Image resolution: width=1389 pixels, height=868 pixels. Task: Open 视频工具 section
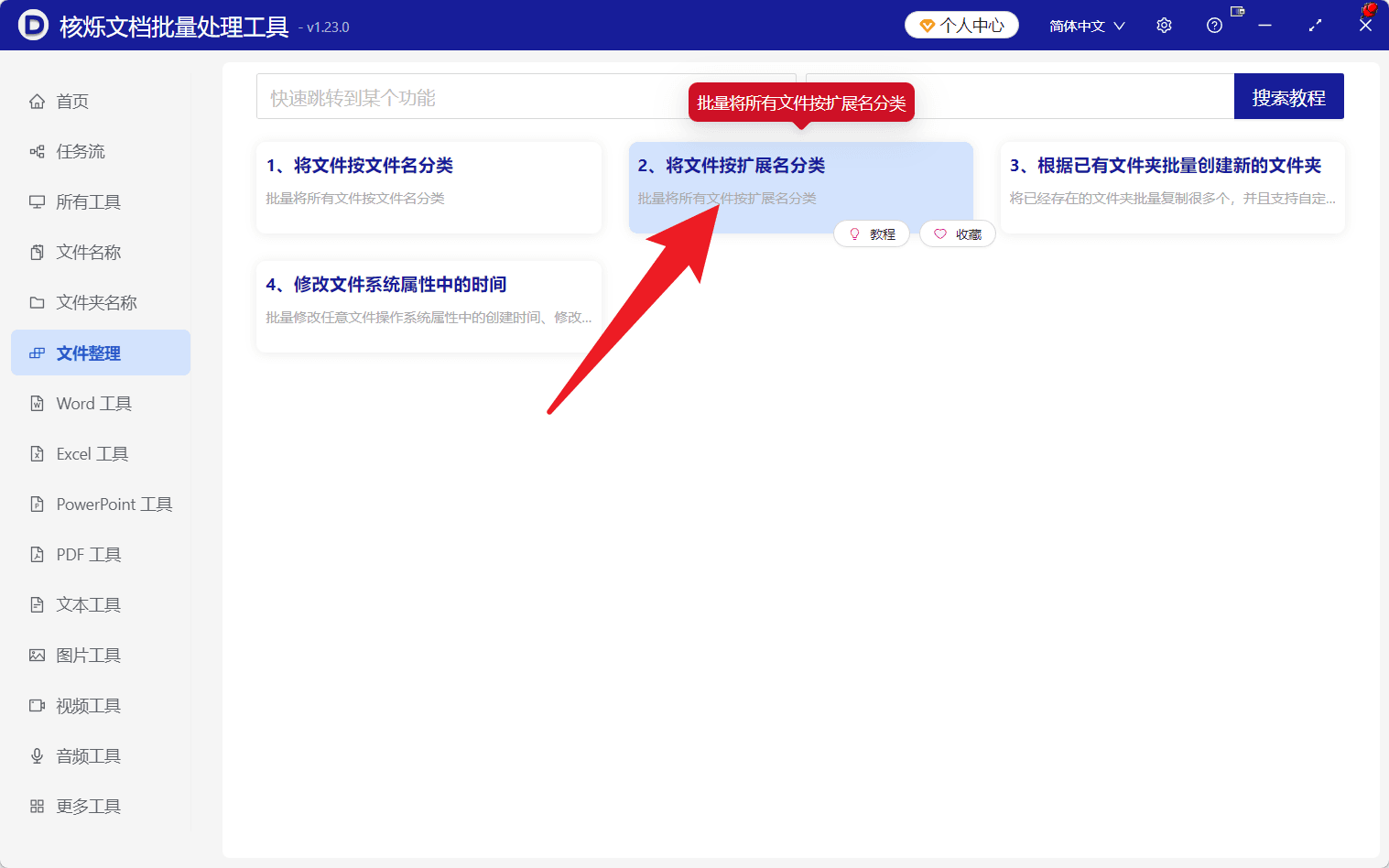(101, 706)
